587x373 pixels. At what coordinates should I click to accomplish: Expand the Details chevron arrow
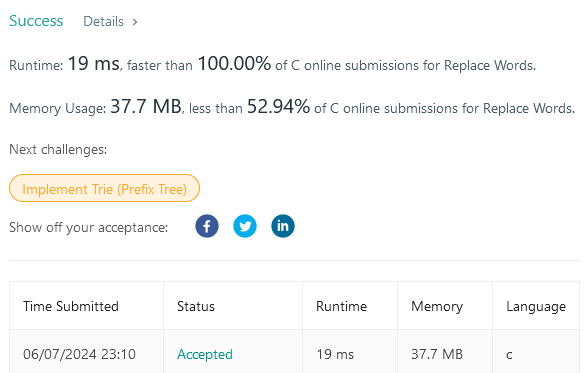[x=135, y=22]
